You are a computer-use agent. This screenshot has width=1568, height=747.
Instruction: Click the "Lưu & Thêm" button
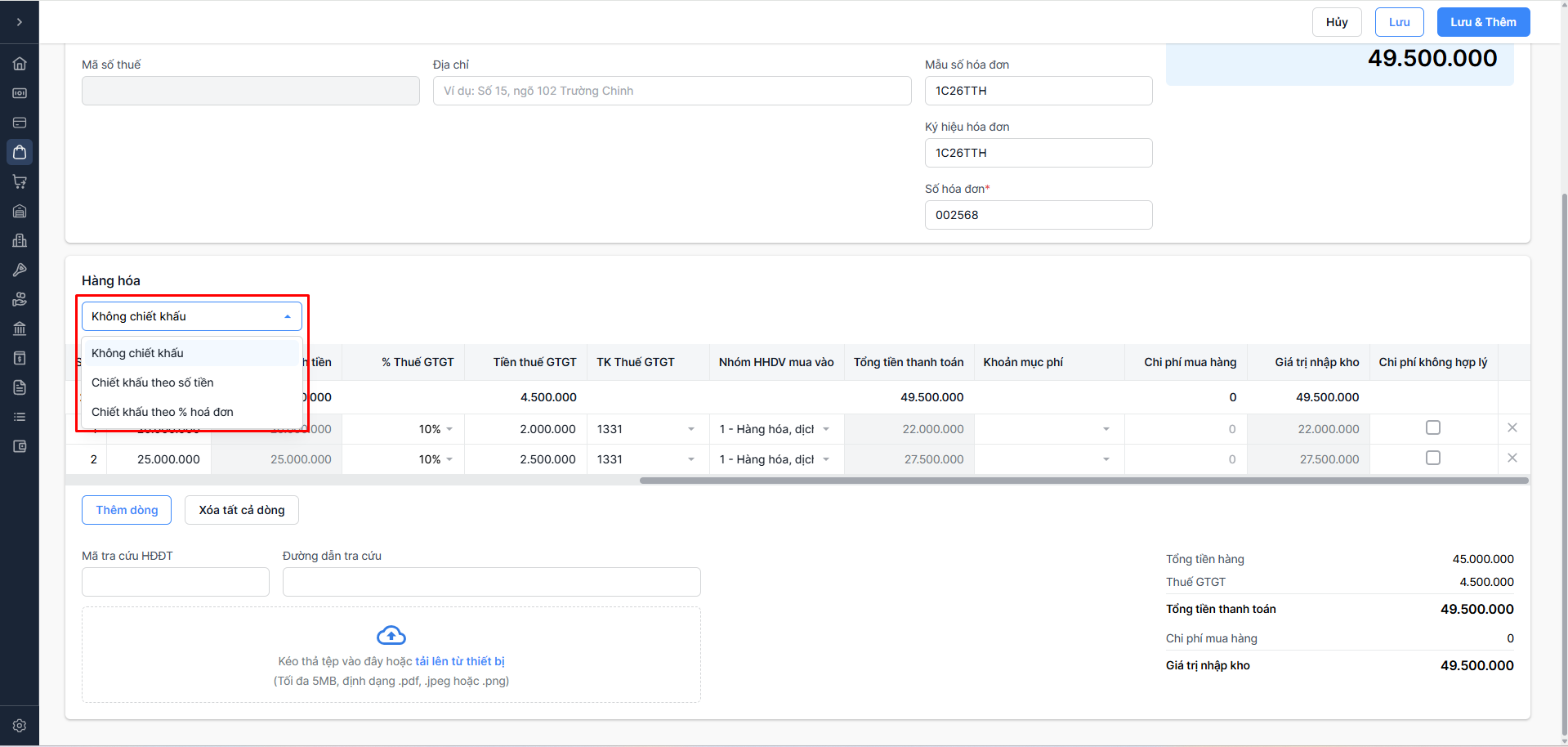coord(1483,22)
